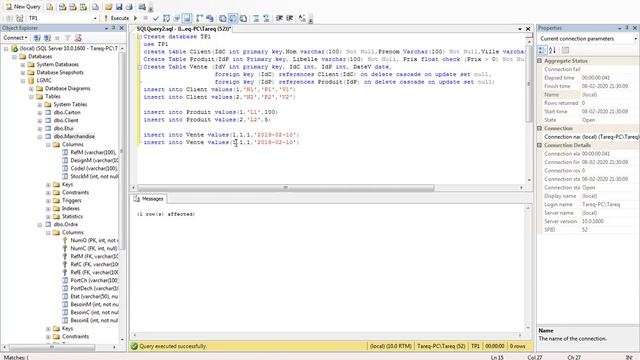Click the Filter funnel icon in Object Explorer
The image size is (640, 360).
[x=68, y=38]
